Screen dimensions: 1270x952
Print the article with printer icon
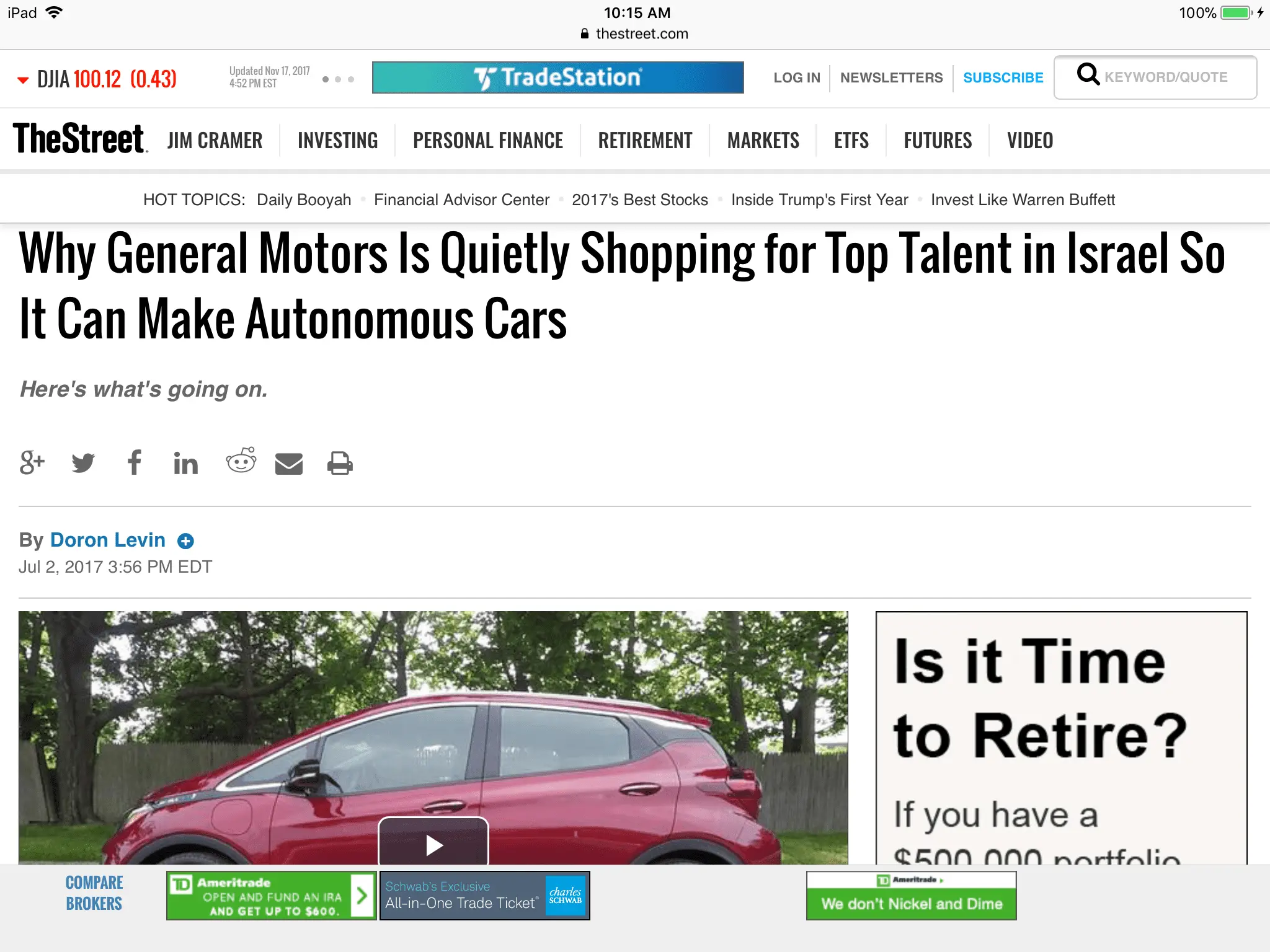(x=340, y=464)
